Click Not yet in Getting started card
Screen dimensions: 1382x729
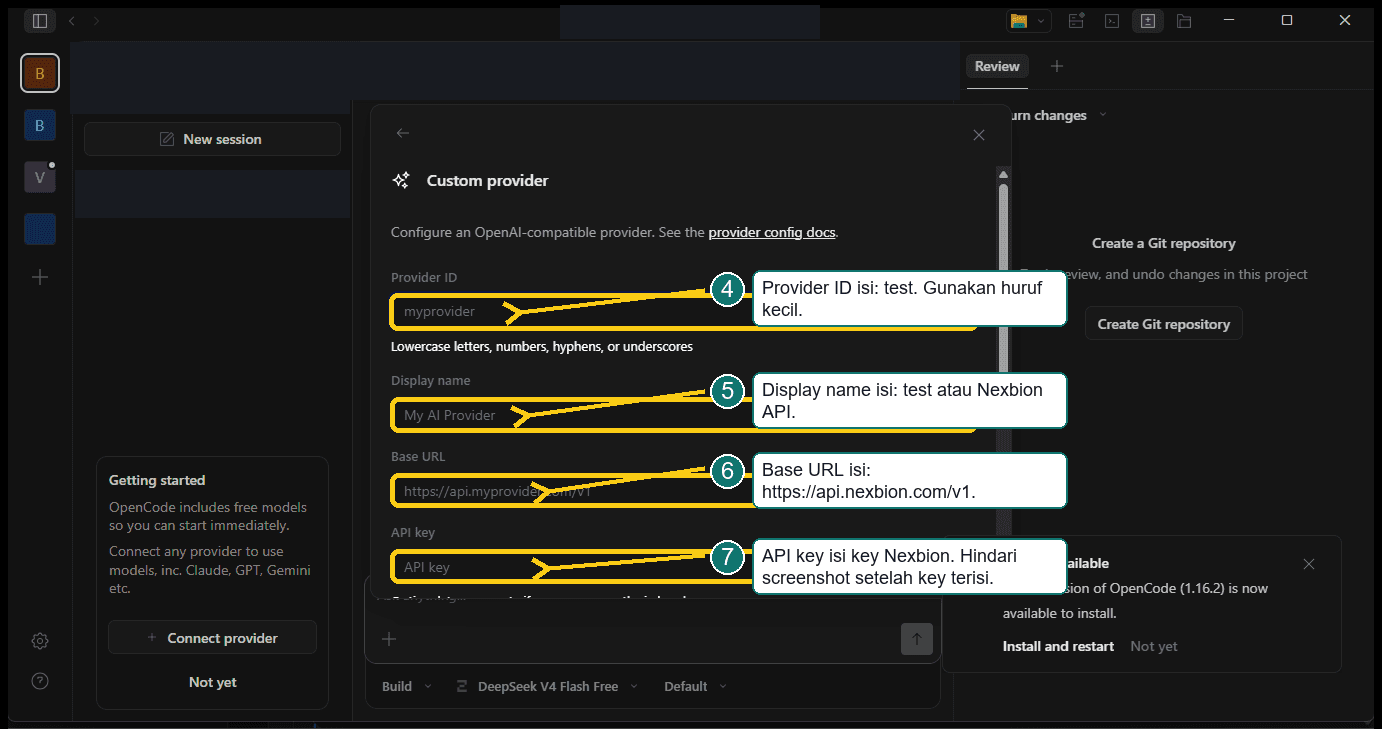click(212, 682)
